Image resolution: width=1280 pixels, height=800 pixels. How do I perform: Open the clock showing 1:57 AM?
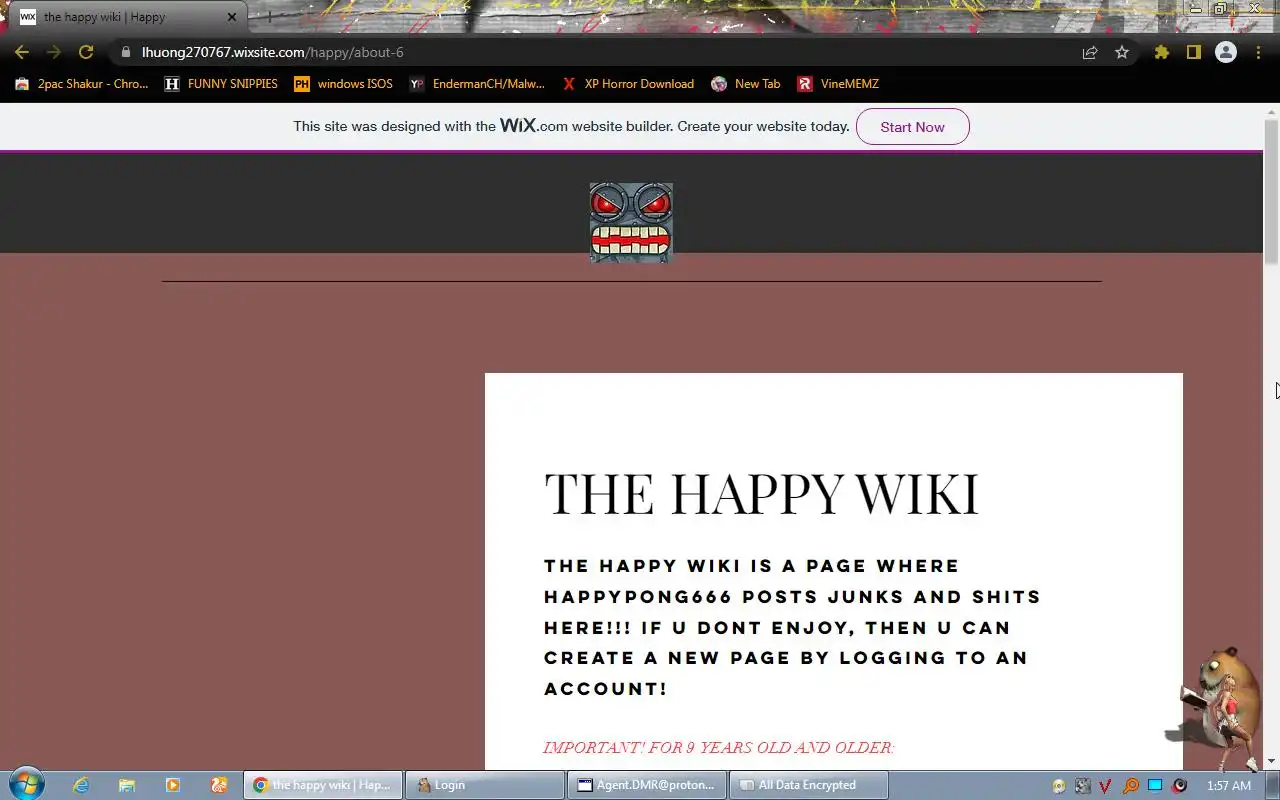point(1229,786)
